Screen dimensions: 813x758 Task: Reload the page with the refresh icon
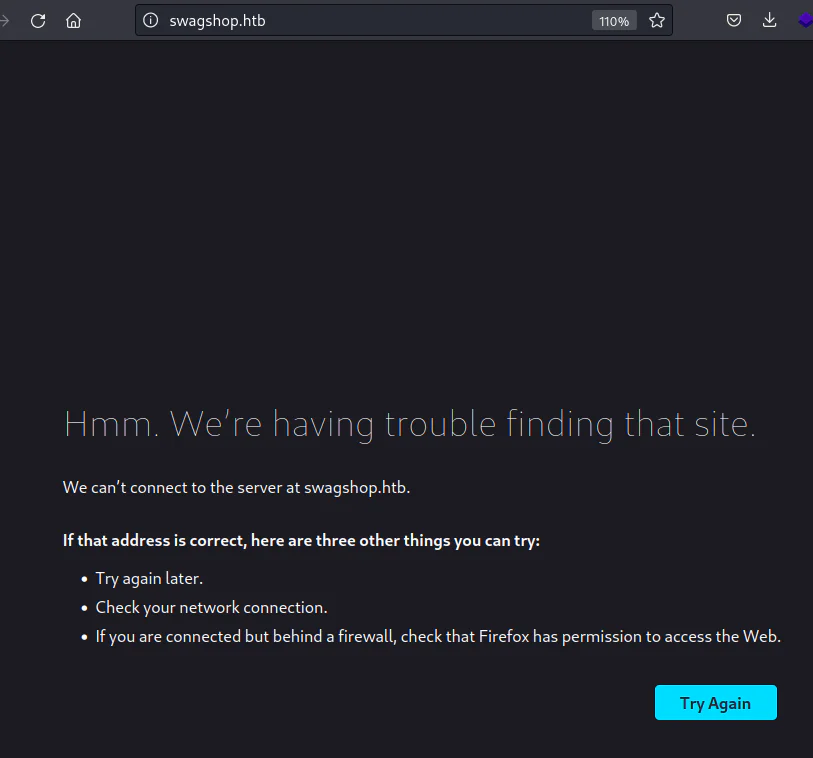38,21
